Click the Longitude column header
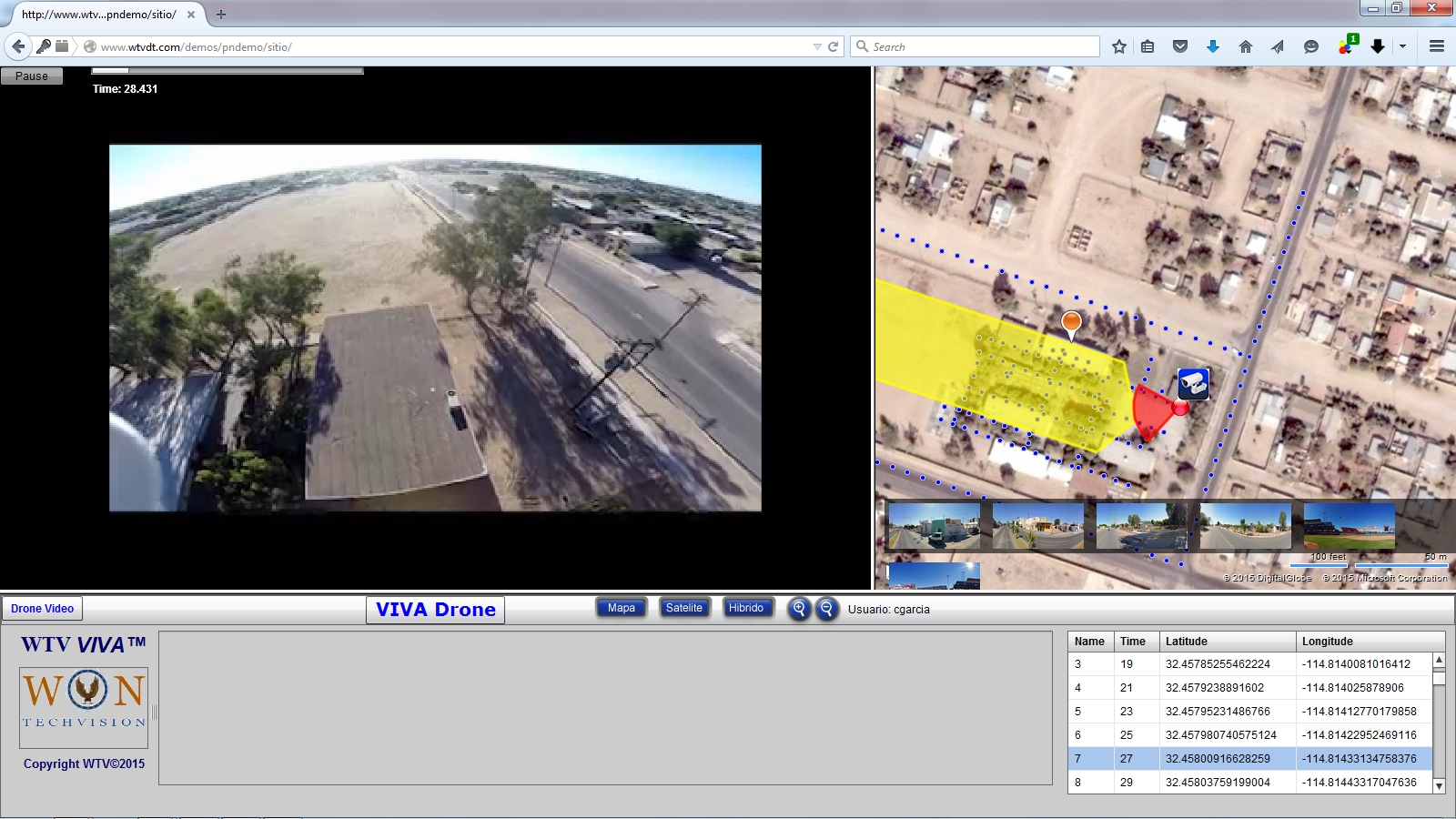The height and width of the screenshot is (819, 1456). pyautogui.click(x=1370, y=642)
